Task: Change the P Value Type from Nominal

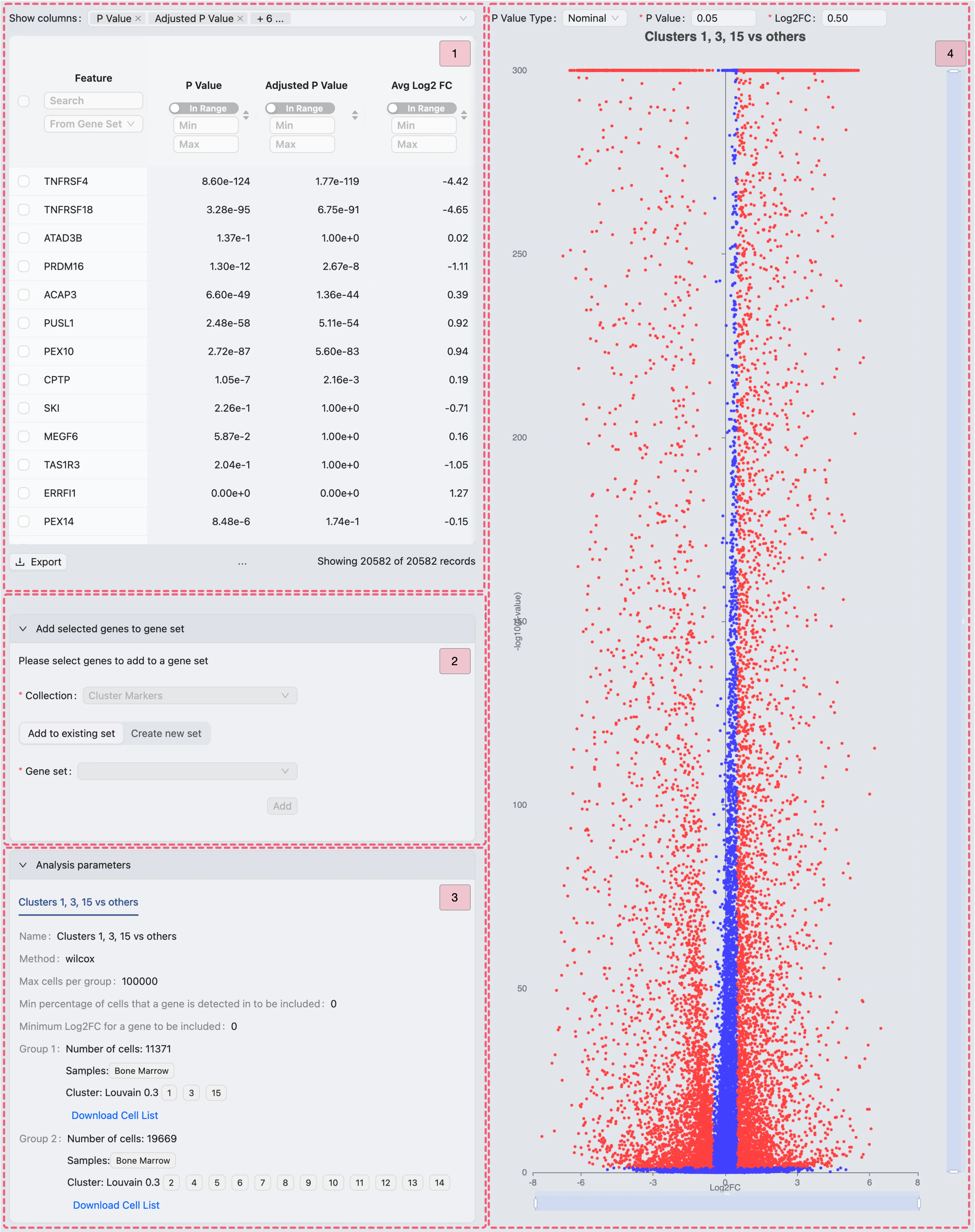Action: coord(594,18)
